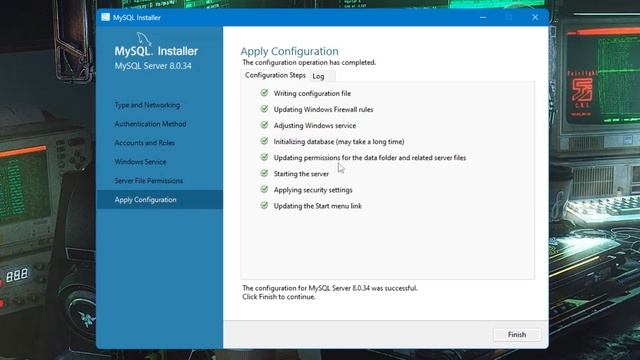
Task: Switch to the Log tab
Action: click(318, 76)
